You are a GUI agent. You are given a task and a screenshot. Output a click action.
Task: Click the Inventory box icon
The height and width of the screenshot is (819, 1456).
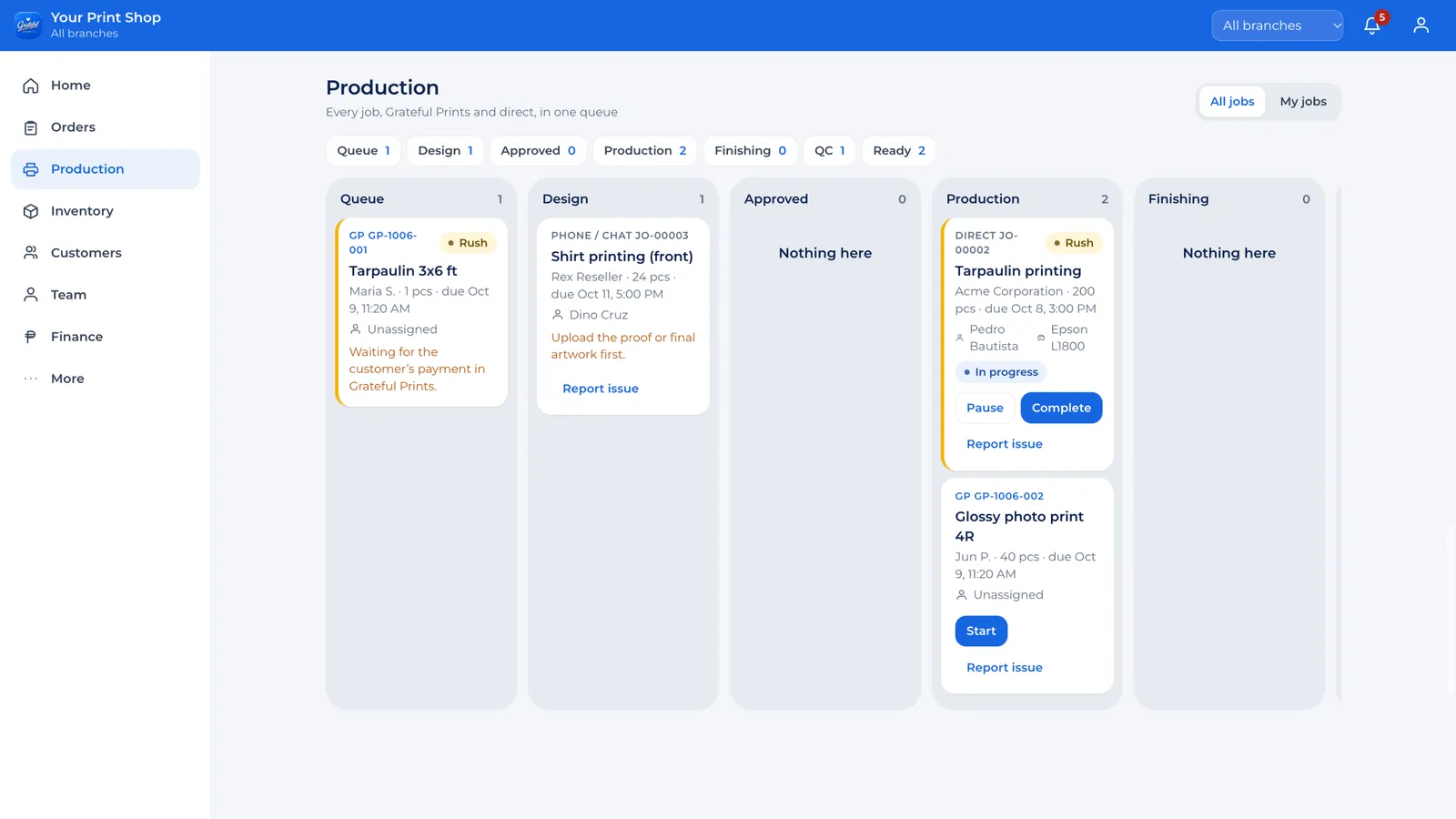(x=31, y=211)
